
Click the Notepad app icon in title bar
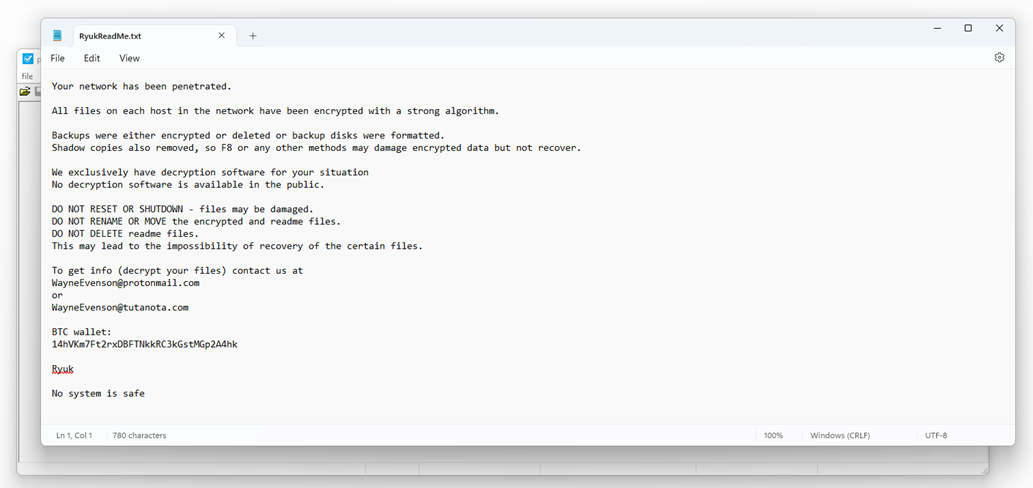tap(58, 36)
